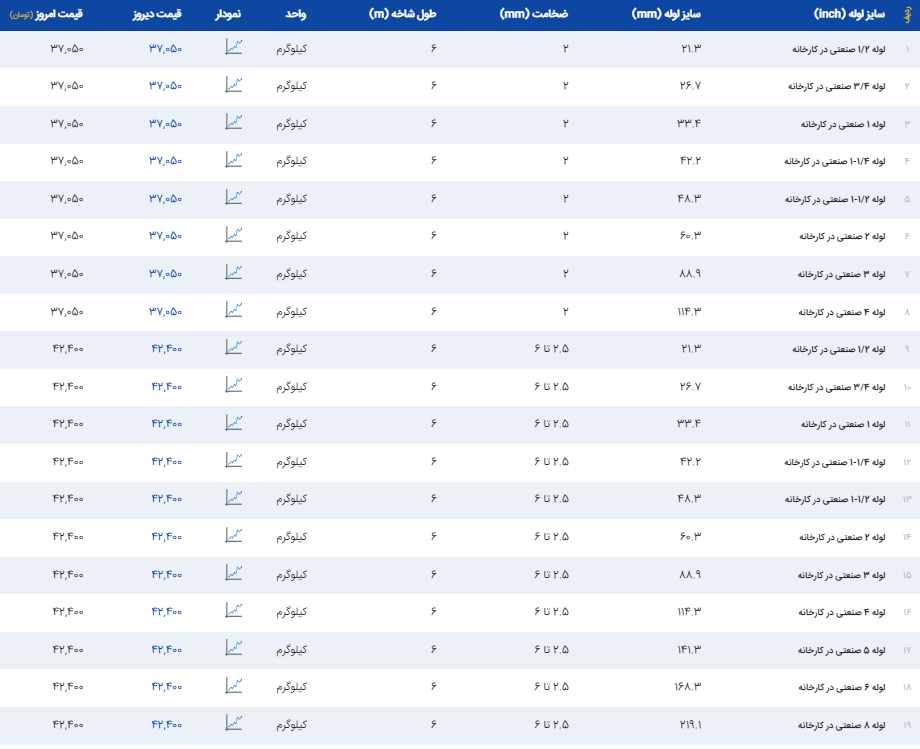Open the chart icon for the 219.1 mm pipe
Viewport: 920px width, 749px height.
pyautogui.click(x=234, y=723)
